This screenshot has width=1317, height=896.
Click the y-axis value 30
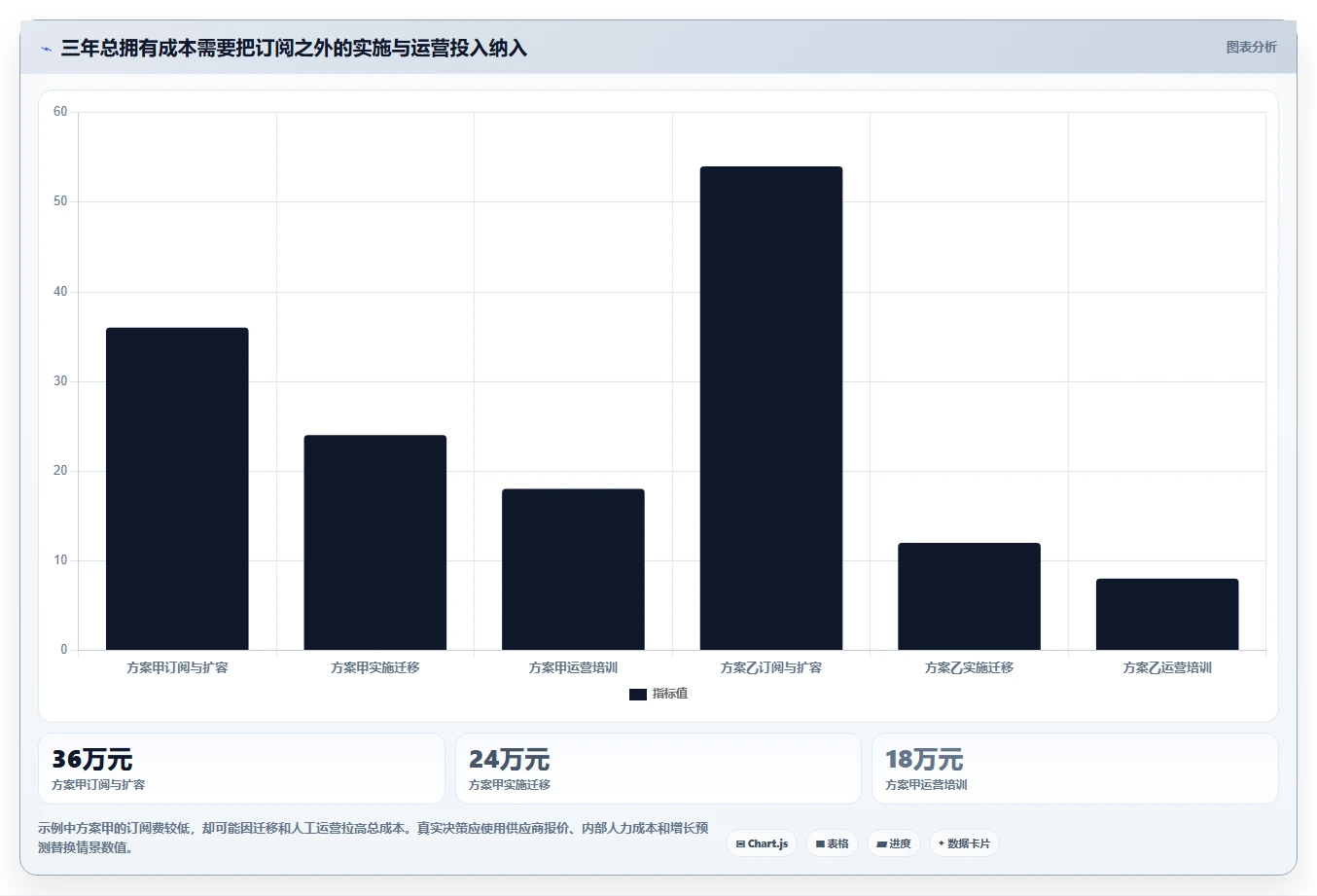pyautogui.click(x=60, y=381)
